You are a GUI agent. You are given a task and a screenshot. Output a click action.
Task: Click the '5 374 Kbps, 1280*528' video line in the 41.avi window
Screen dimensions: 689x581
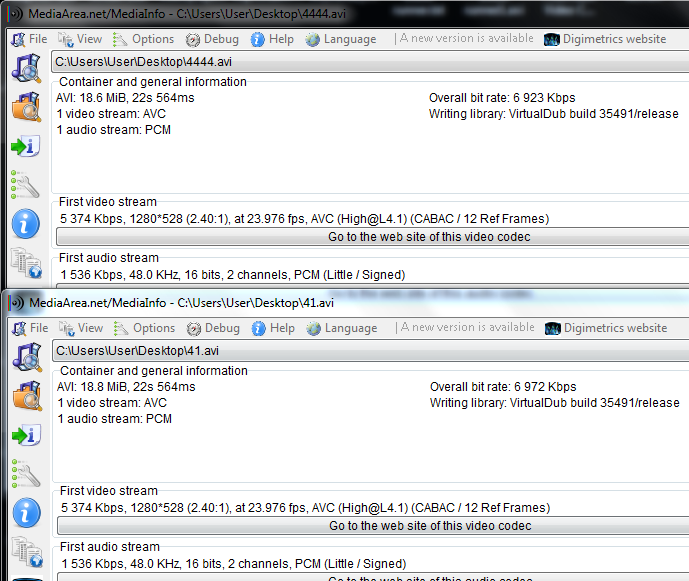pyautogui.click(x=305, y=507)
